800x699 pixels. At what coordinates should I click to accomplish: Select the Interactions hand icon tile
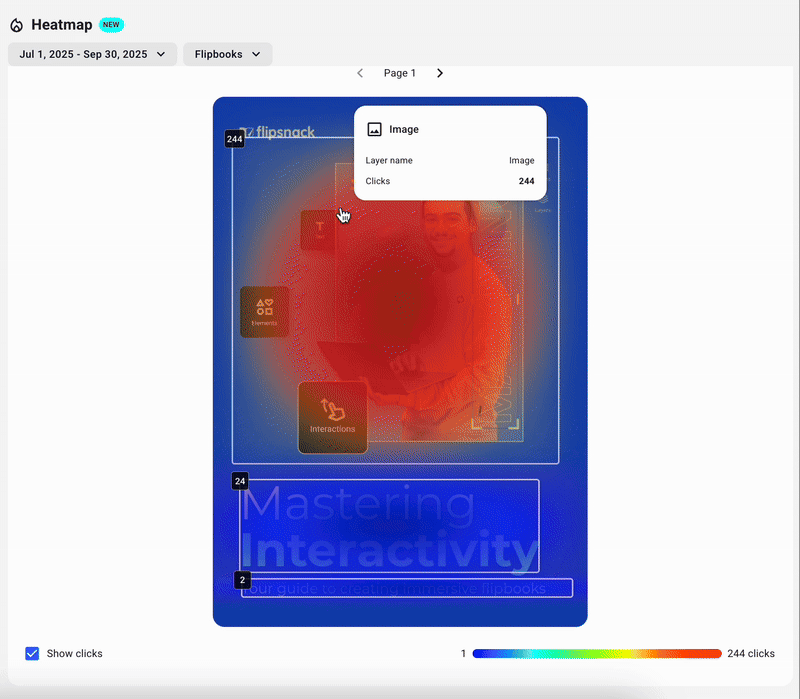[x=332, y=416]
